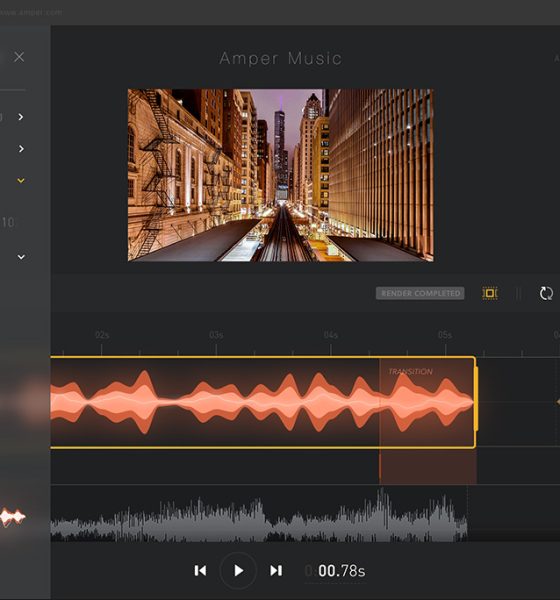Click the small waveform thumbnail in sidebar
Viewport: 560px width, 600px height.
click(13, 517)
